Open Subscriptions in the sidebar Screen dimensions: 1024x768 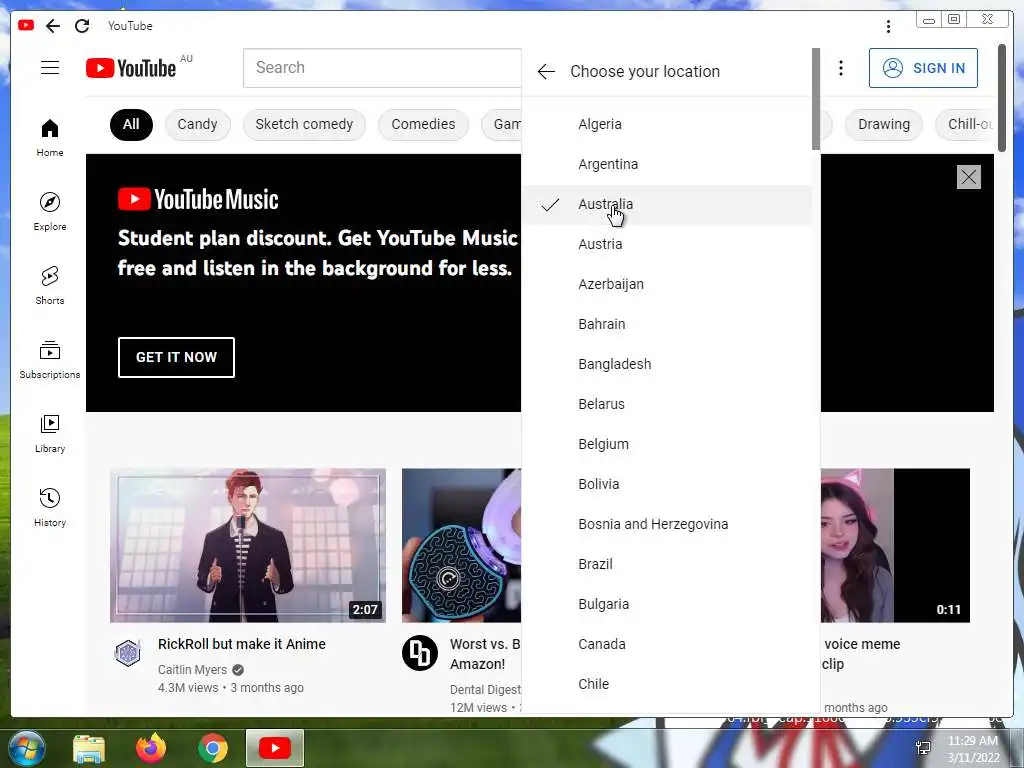point(50,359)
